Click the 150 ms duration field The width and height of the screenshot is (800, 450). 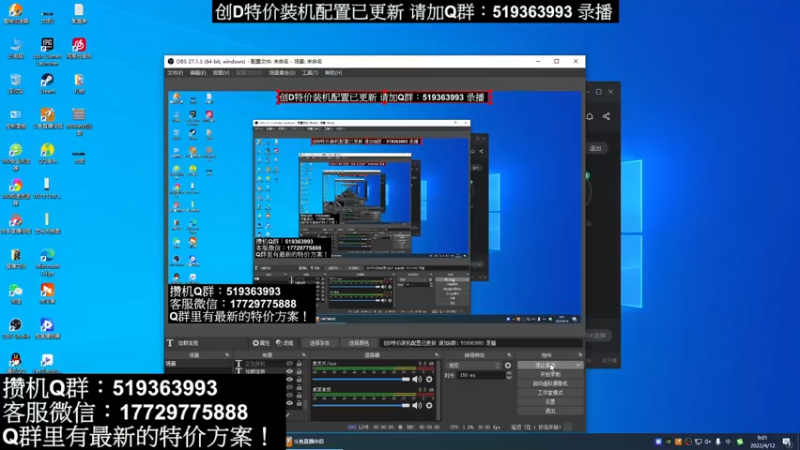(481, 376)
